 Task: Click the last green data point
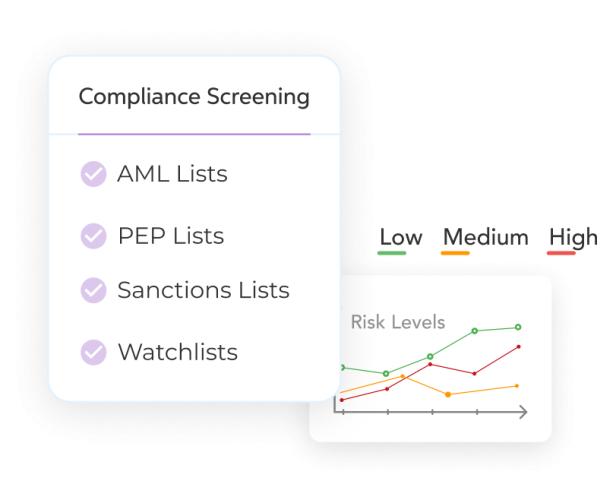coord(518,327)
